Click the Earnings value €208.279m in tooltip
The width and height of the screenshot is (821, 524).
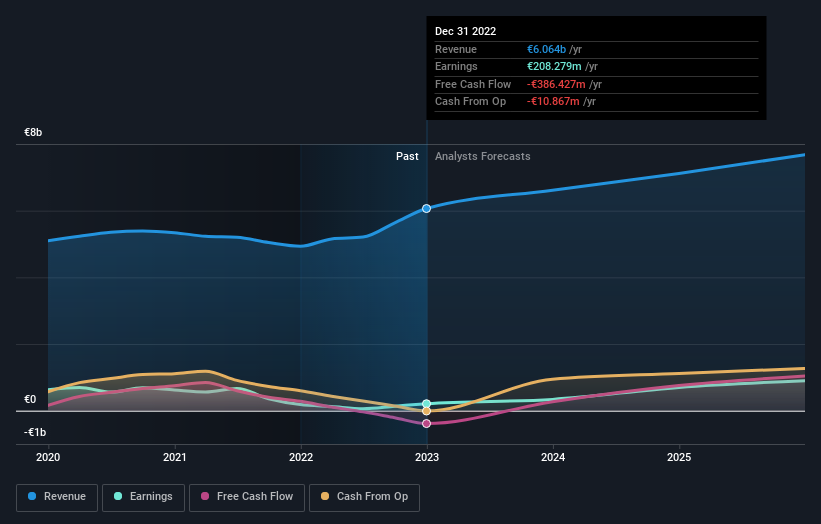coord(554,66)
